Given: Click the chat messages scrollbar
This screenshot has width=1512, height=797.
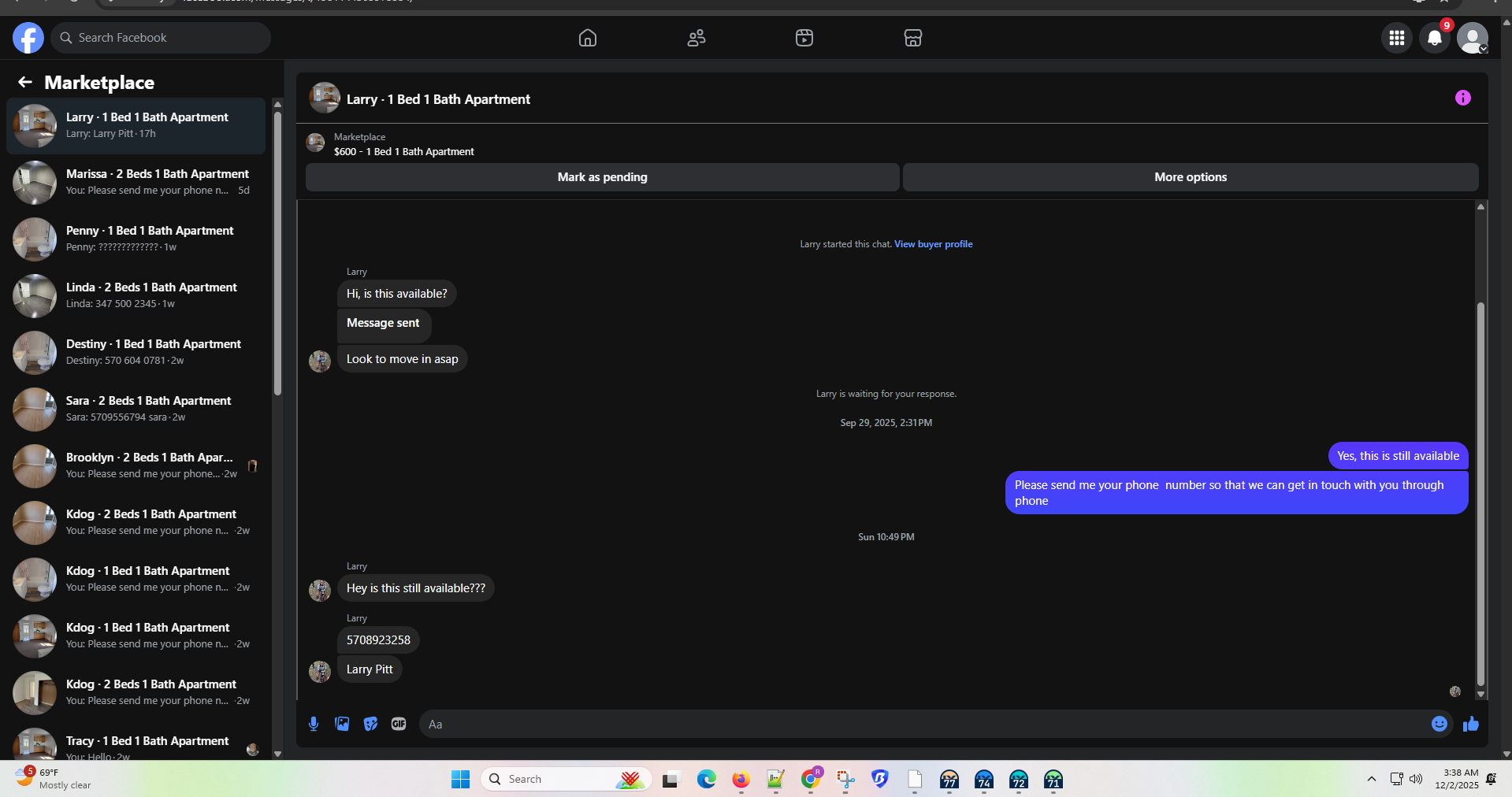Looking at the screenshot, I should [x=1480, y=495].
